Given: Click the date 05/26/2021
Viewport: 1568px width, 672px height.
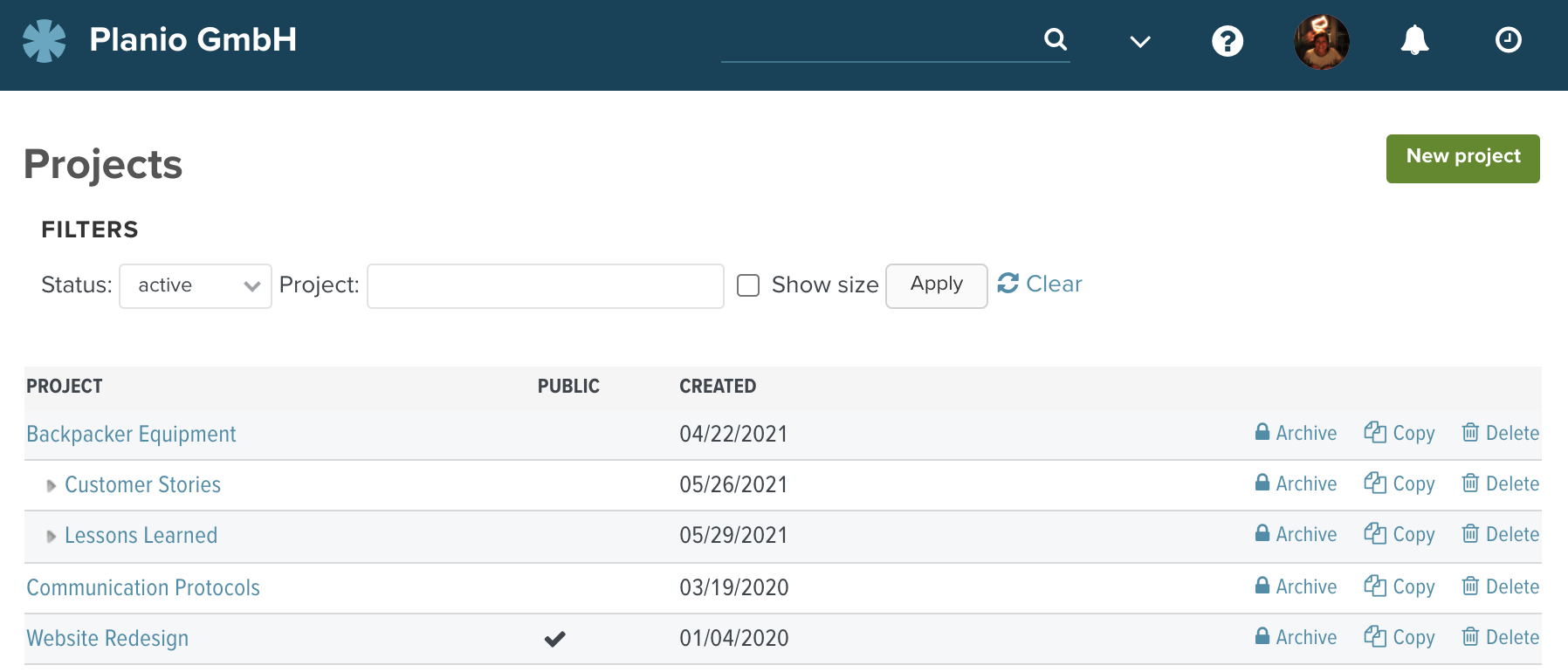Looking at the screenshot, I should click(x=733, y=484).
